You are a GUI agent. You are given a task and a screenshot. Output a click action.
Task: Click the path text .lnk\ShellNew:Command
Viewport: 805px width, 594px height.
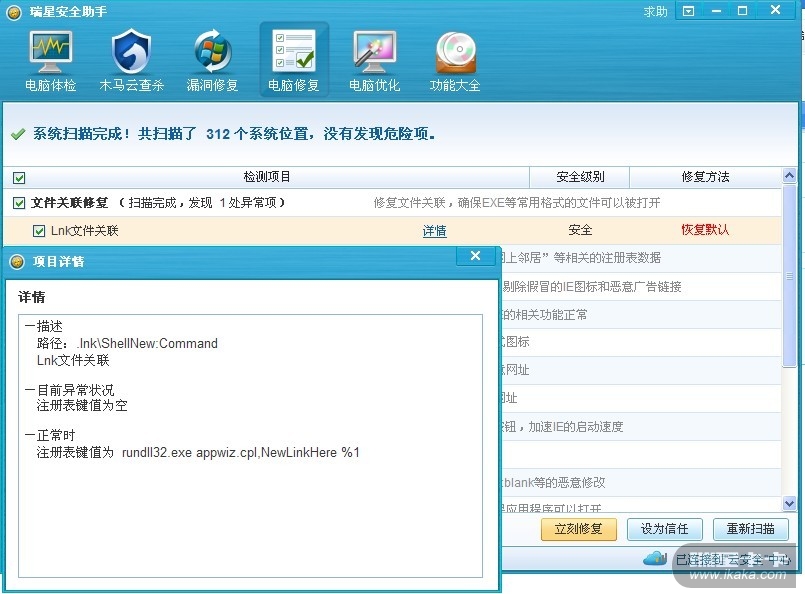click(x=147, y=343)
